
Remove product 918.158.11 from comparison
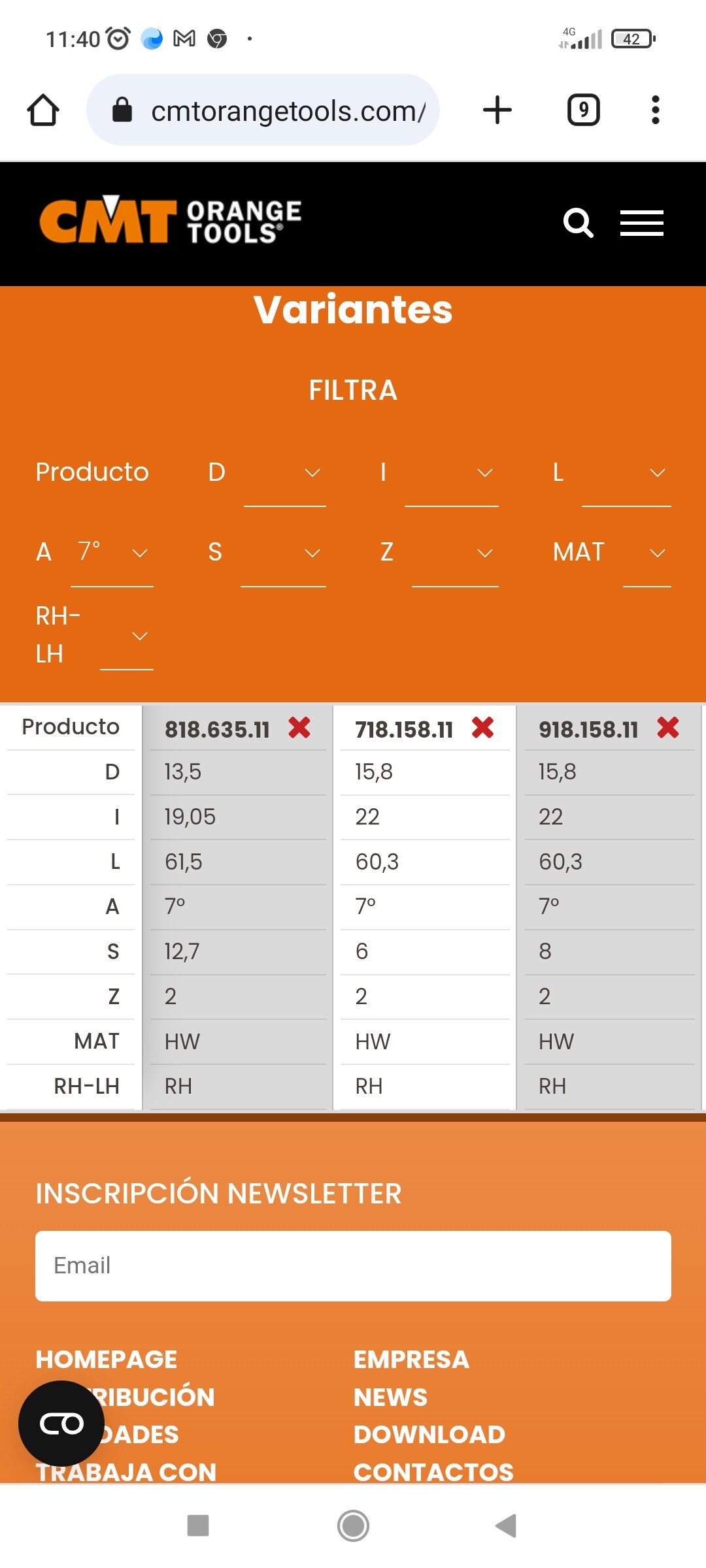tap(668, 727)
